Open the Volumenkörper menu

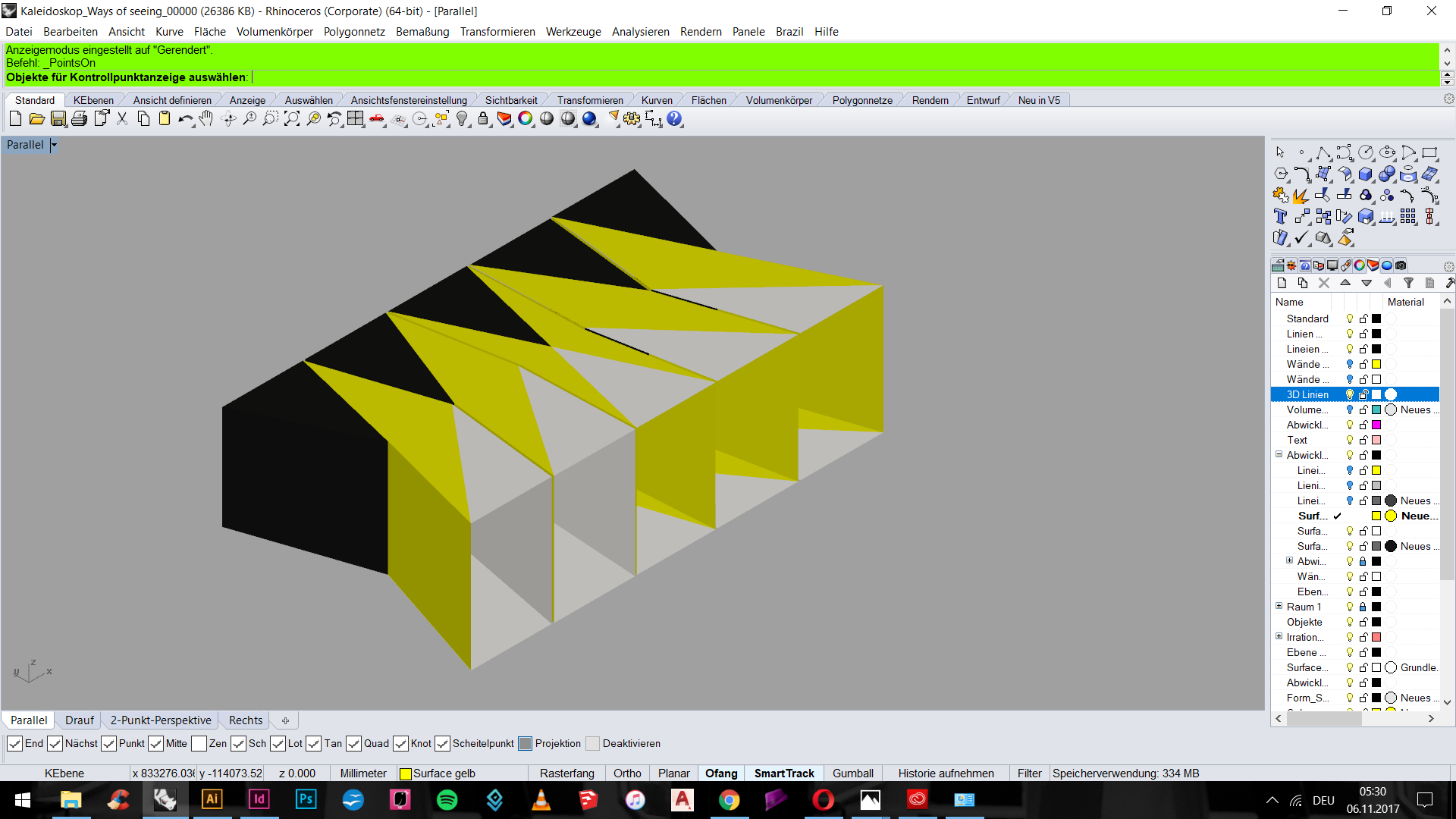tap(275, 32)
